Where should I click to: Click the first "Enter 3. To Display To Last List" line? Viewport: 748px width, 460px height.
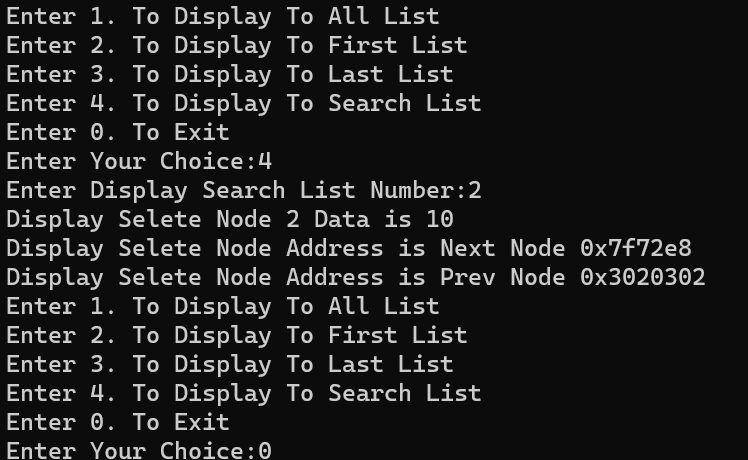pos(229,74)
